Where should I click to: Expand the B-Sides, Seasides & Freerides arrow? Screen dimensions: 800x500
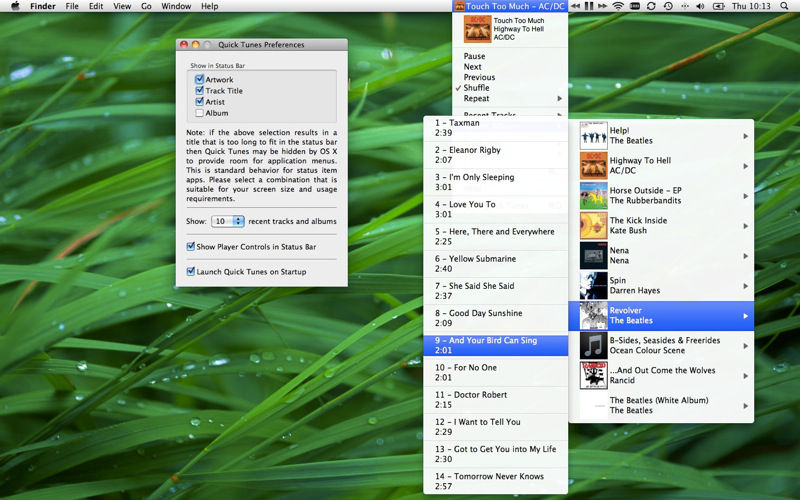point(745,346)
